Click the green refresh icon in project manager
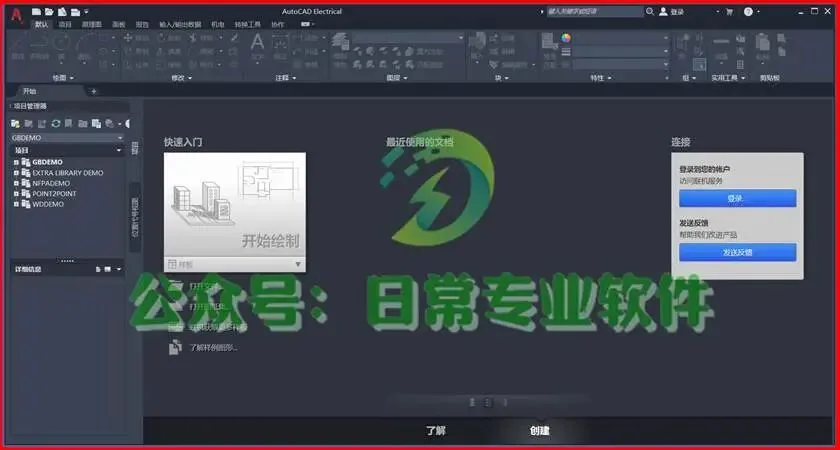The height and width of the screenshot is (450, 840). (x=56, y=124)
